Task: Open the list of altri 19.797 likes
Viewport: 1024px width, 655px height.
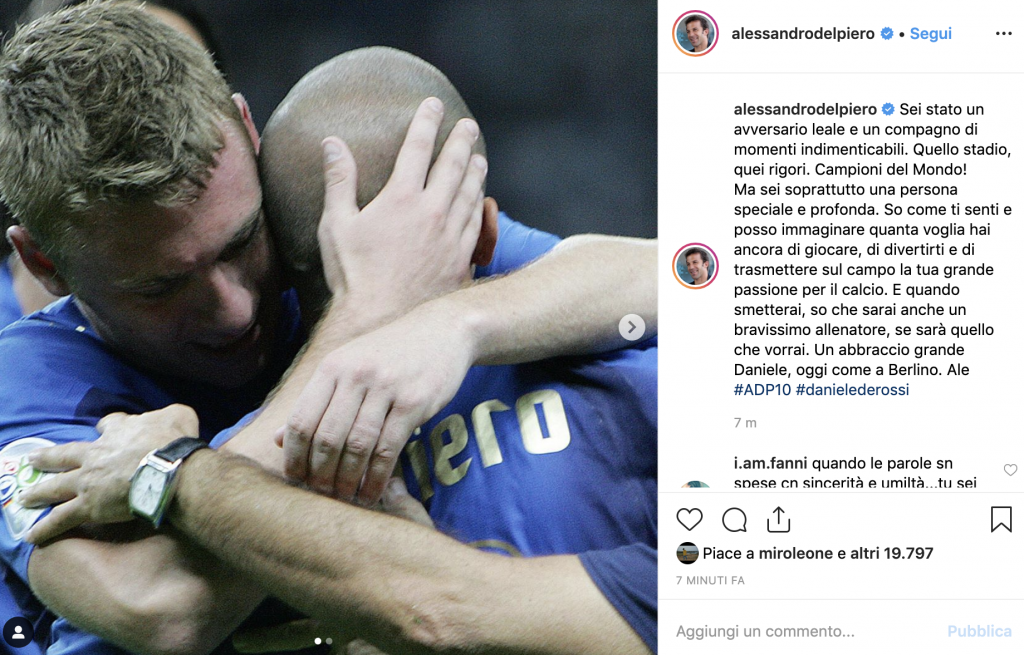Action: (x=891, y=553)
